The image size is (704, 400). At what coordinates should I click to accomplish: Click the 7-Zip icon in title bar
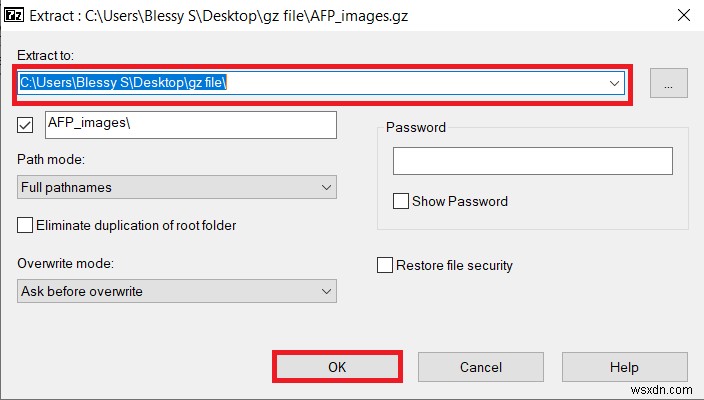click(x=15, y=16)
